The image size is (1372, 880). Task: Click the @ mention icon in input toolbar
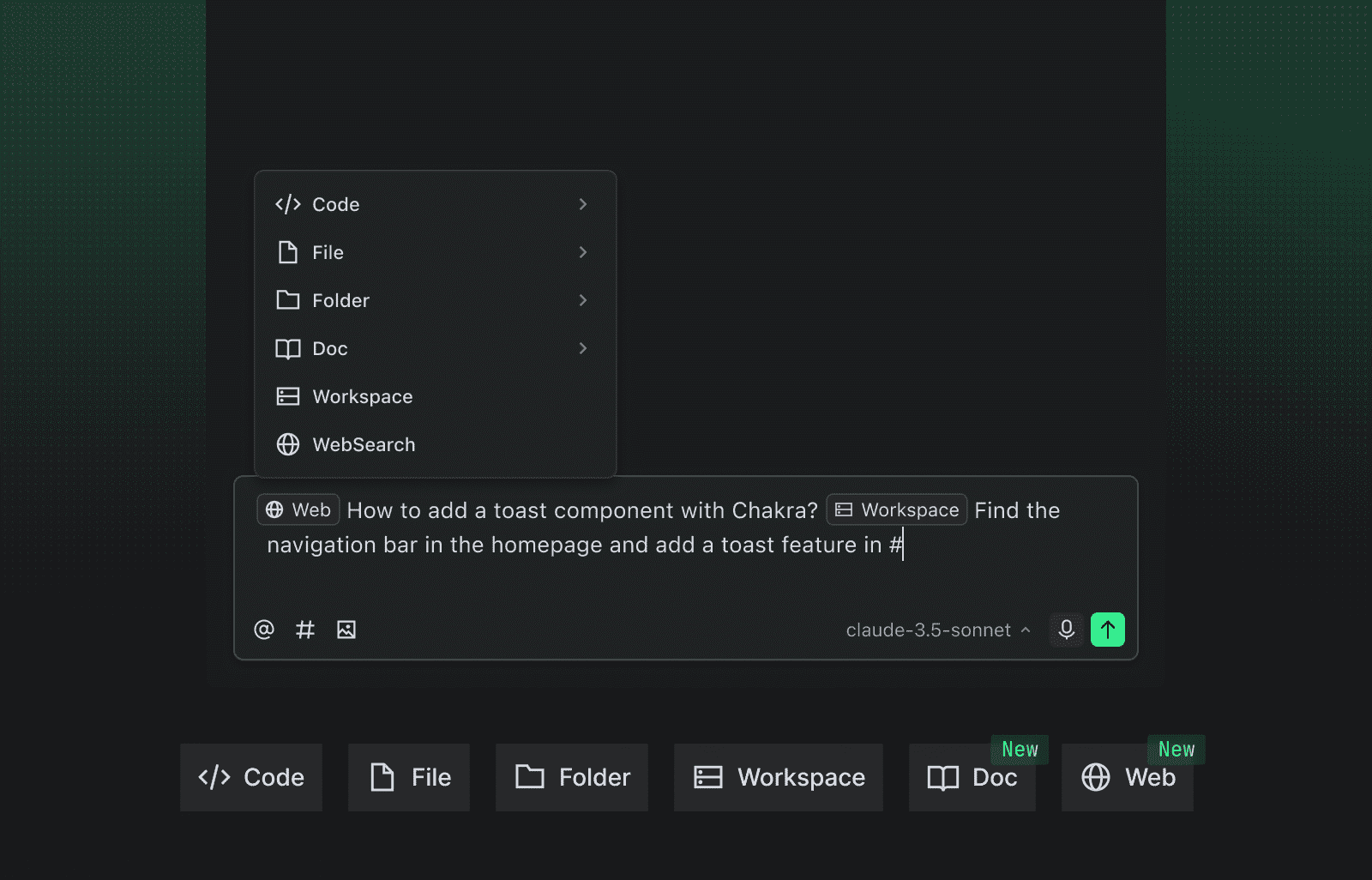(x=264, y=630)
